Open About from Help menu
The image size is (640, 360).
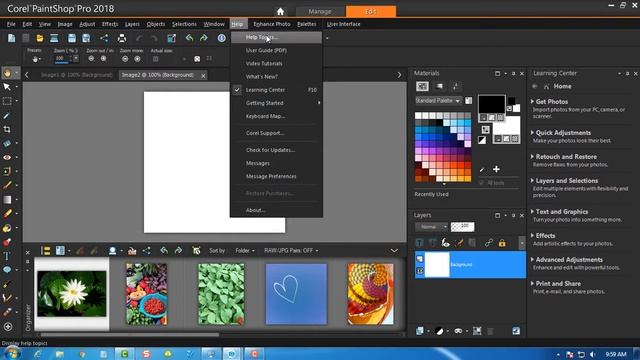point(276,210)
